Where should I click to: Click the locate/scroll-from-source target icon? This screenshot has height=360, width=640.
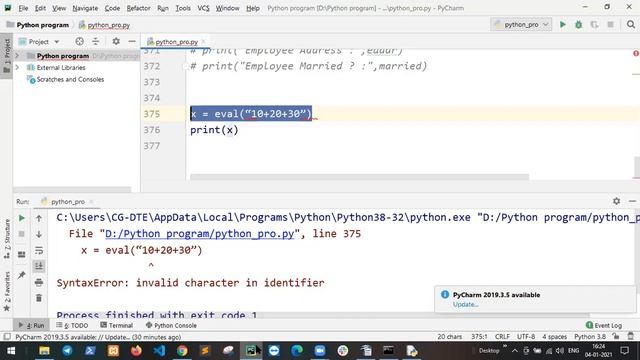tap(79, 41)
